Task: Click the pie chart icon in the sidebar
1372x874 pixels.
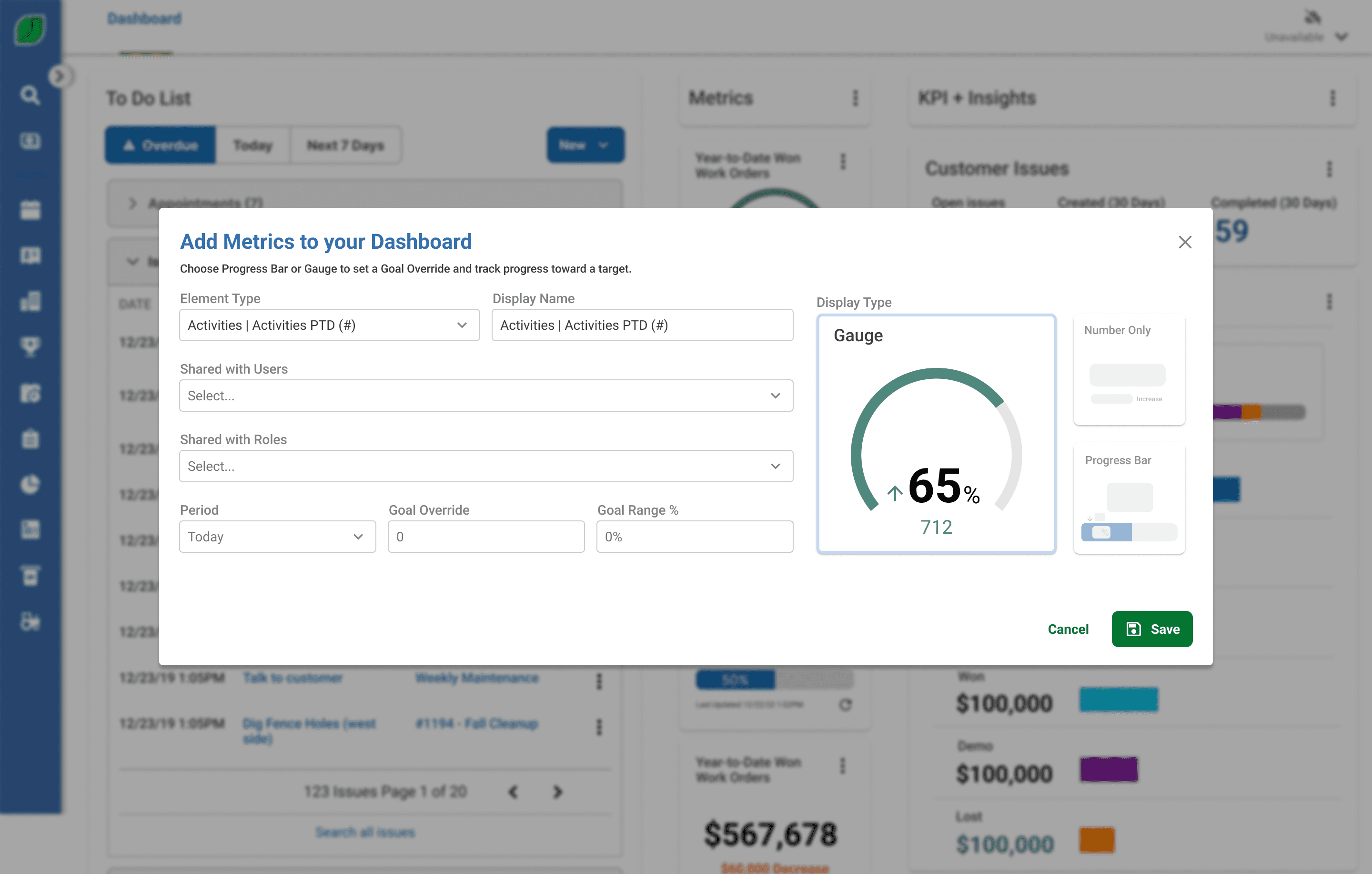Action: 30,484
